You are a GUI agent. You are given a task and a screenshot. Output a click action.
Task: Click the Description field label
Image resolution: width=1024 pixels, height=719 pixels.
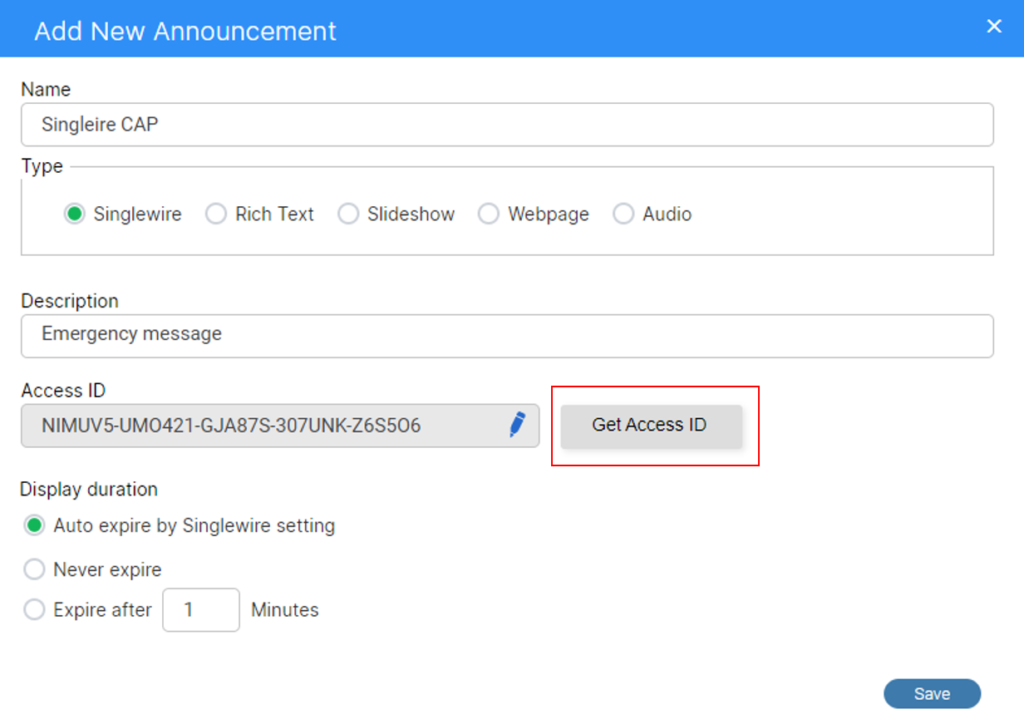70,301
